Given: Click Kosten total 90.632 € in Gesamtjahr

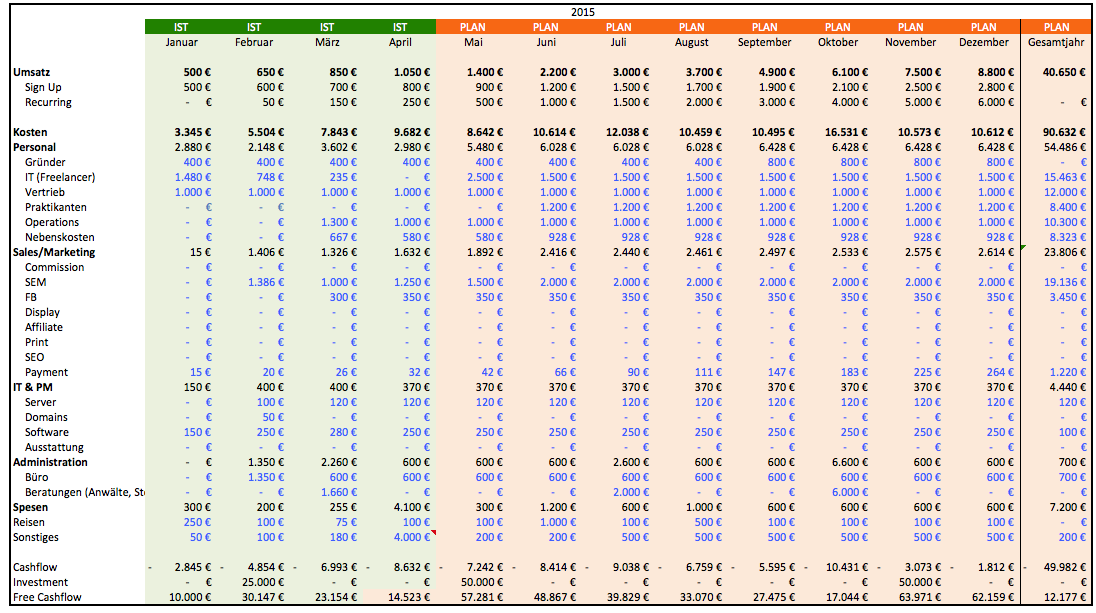Looking at the screenshot, I should 1064,132.
